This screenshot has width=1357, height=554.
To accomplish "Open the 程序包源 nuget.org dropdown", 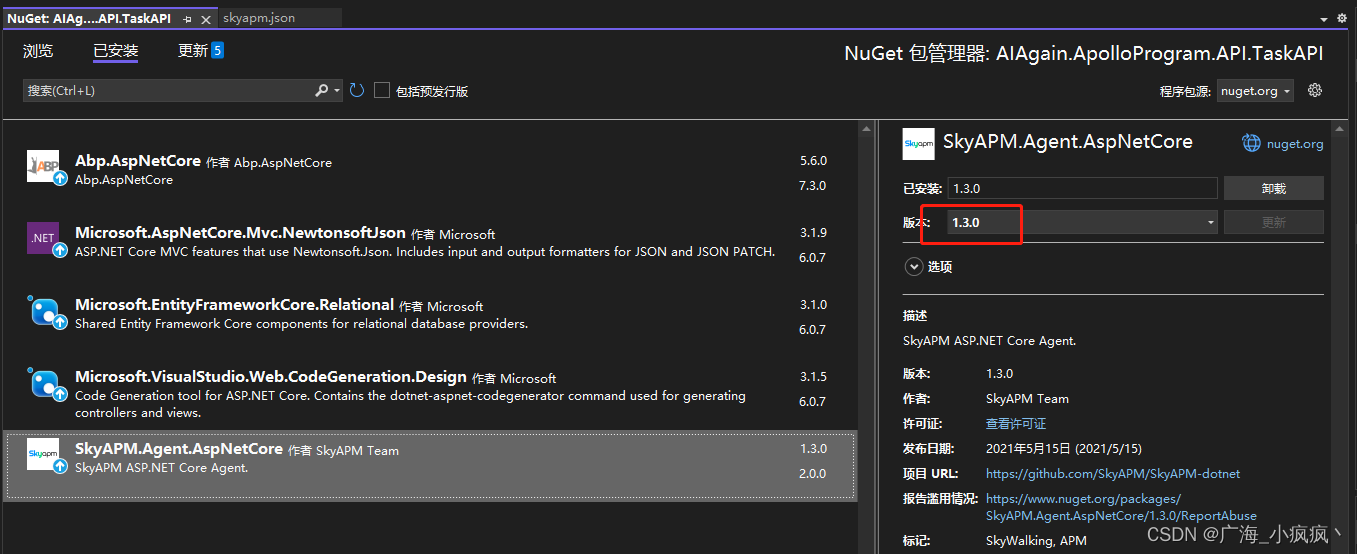I will (x=1256, y=91).
